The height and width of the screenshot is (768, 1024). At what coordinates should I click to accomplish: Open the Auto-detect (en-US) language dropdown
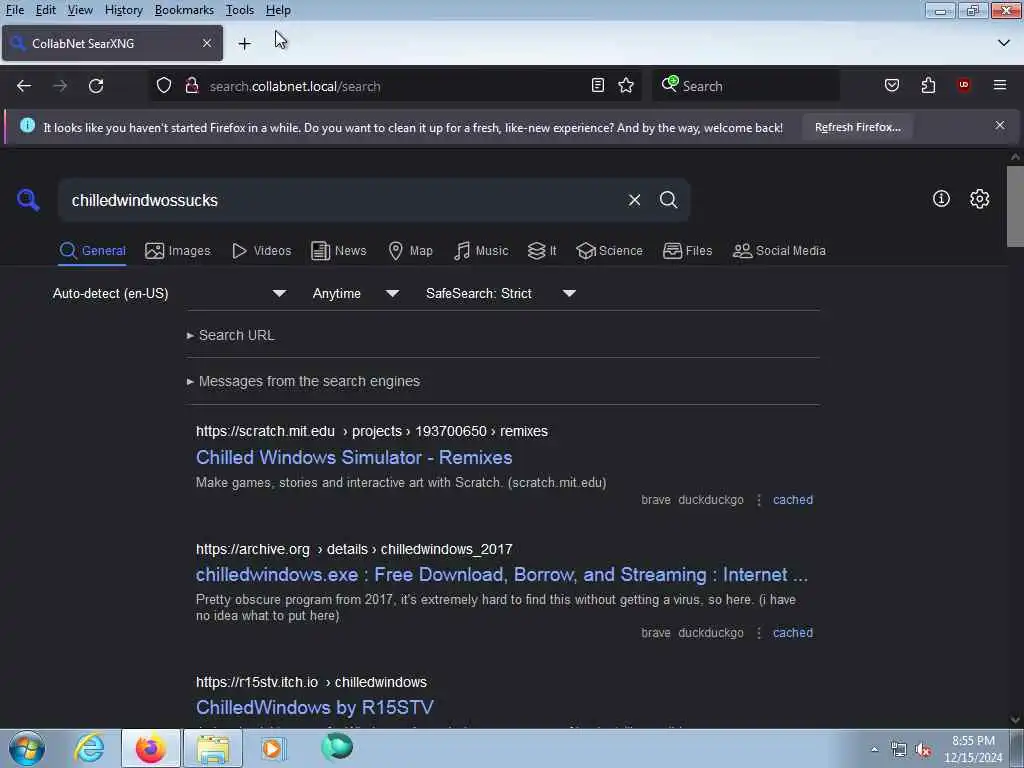(x=169, y=293)
